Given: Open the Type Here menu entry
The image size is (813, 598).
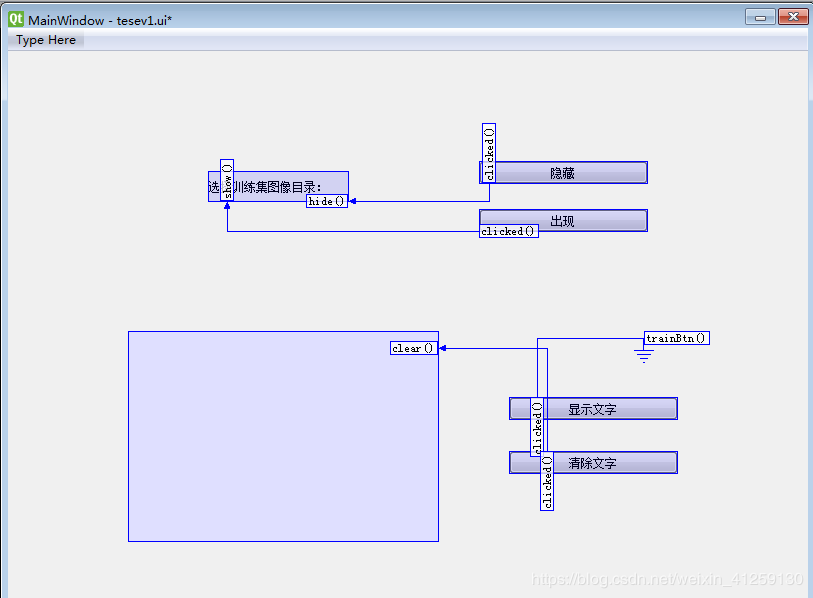Looking at the screenshot, I should click(x=44, y=40).
